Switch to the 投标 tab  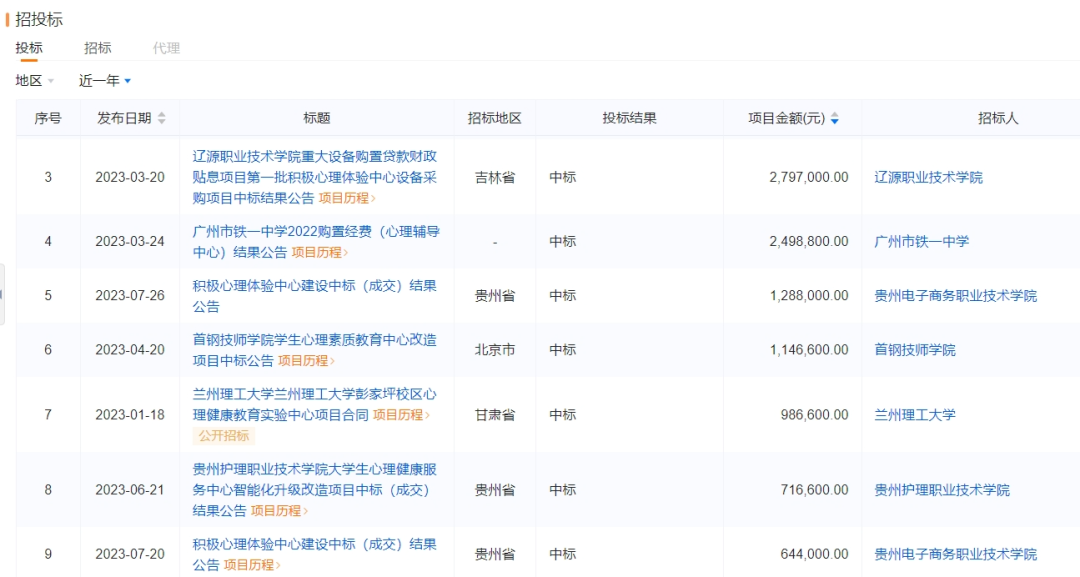pyautogui.click(x=29, y=48)
